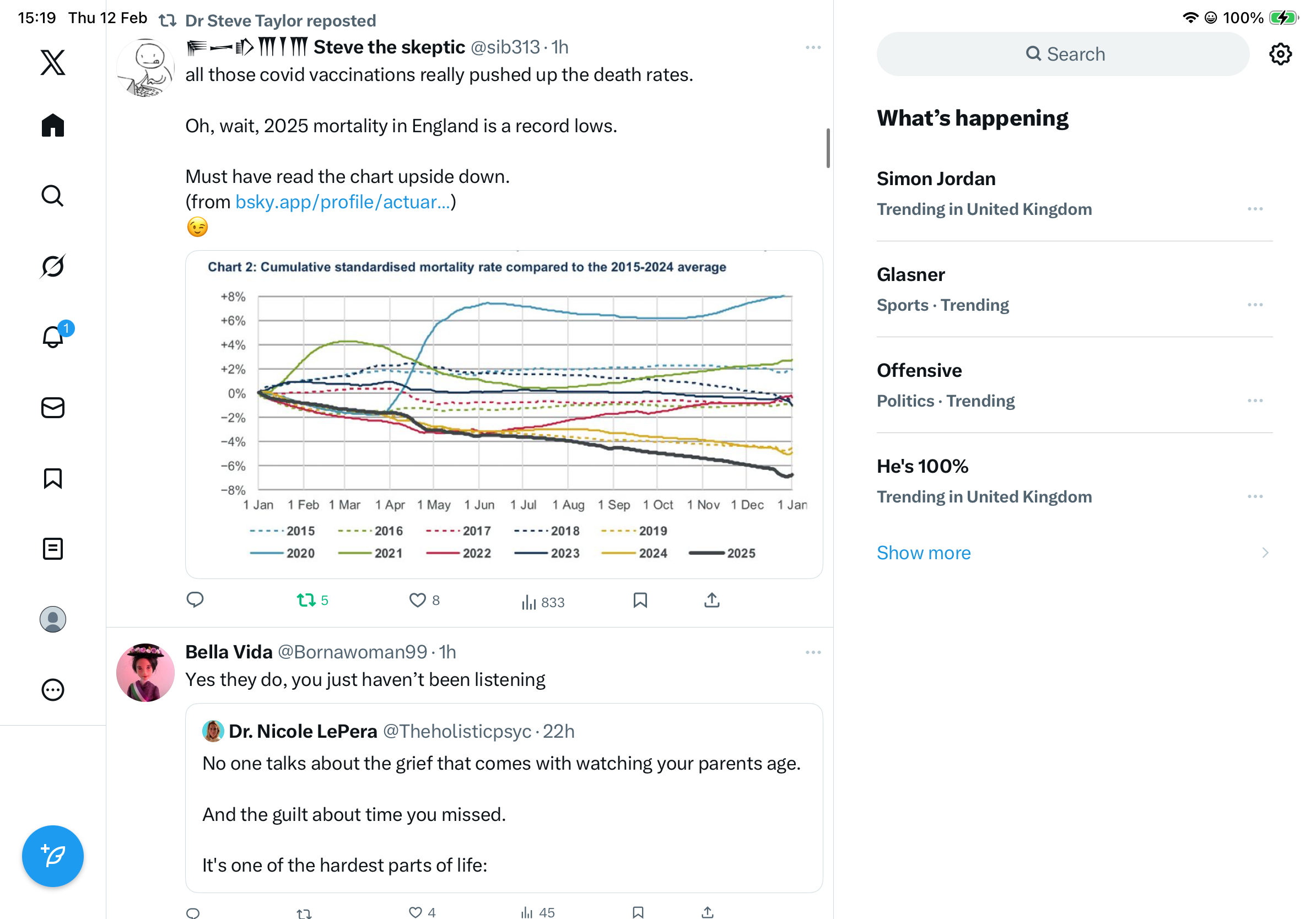
Task: Open Messages envelope in sidebar
Action: 53,407
